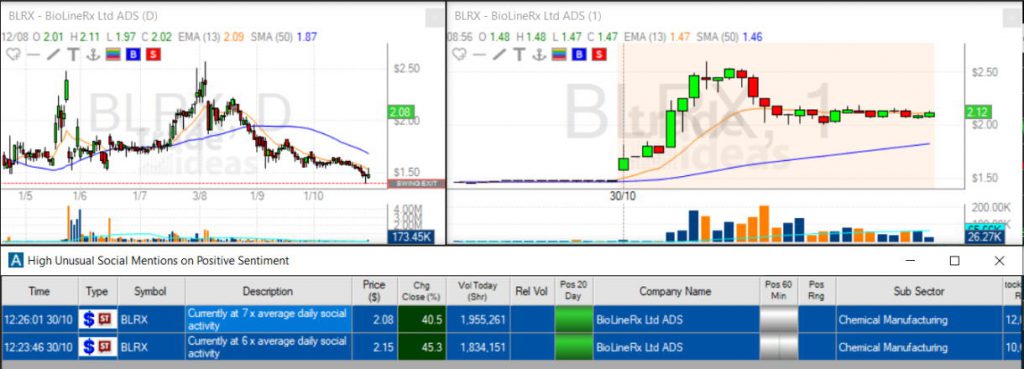Sort by Price ($) column header
Viewport: 1024px width, 369px height.
374,291
